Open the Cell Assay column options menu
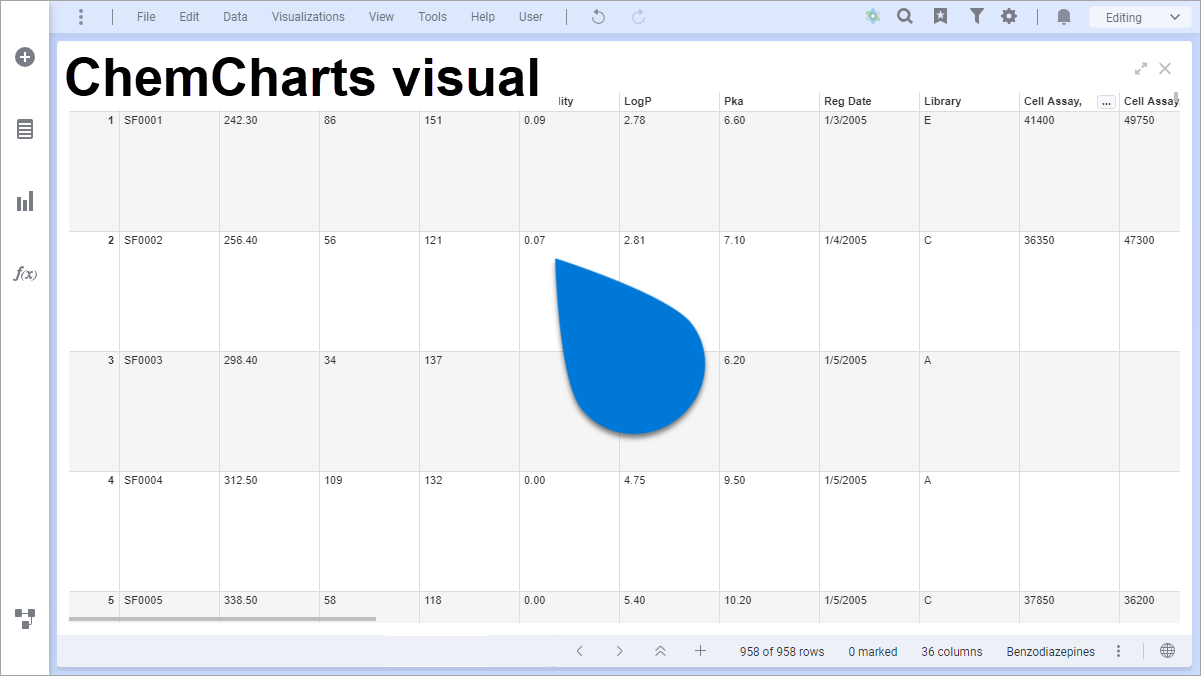This screenshot has height=676, width=1201. tap(1106, 100)
